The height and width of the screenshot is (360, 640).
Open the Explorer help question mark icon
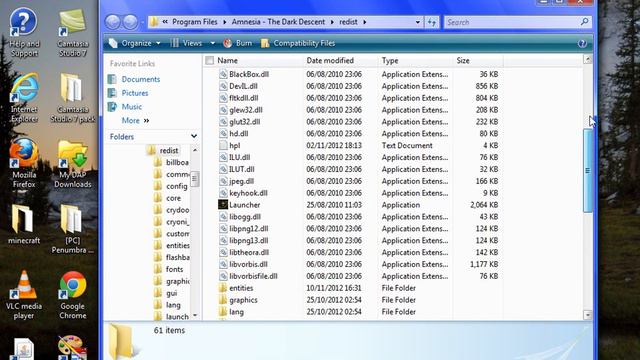(582, 43)
